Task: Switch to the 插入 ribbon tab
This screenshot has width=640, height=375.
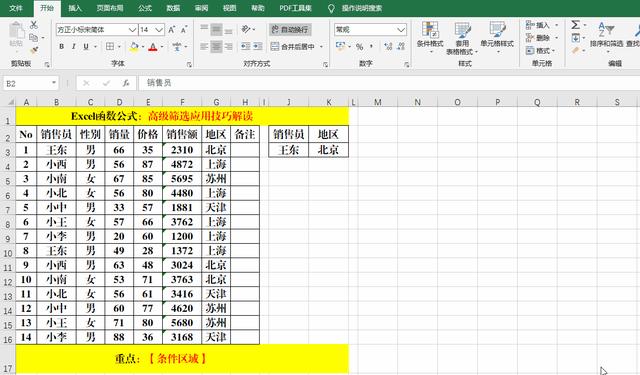Action: [x=75, y=8]
